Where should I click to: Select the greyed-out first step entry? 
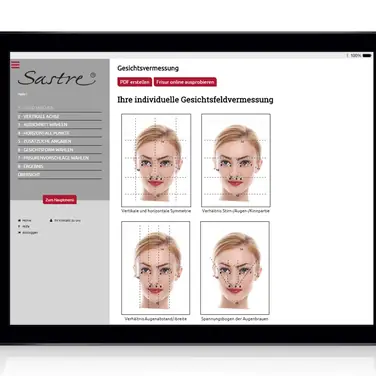60,108
